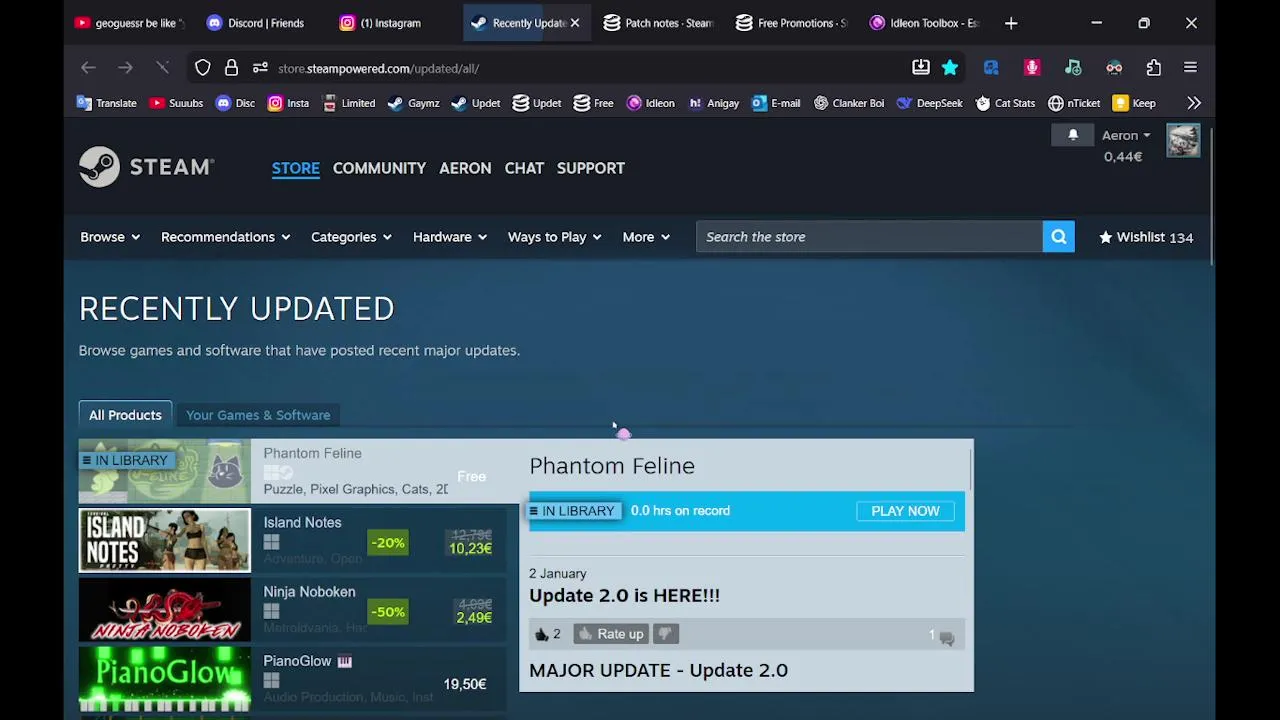Click the thumbs-up icon on Update 2.0
This screenshot has height=720, width=1280.
coord(542,634)
